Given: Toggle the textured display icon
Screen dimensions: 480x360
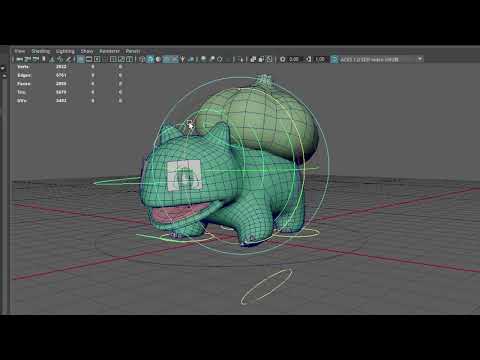Looking at the screenshot, I should 174,59.
